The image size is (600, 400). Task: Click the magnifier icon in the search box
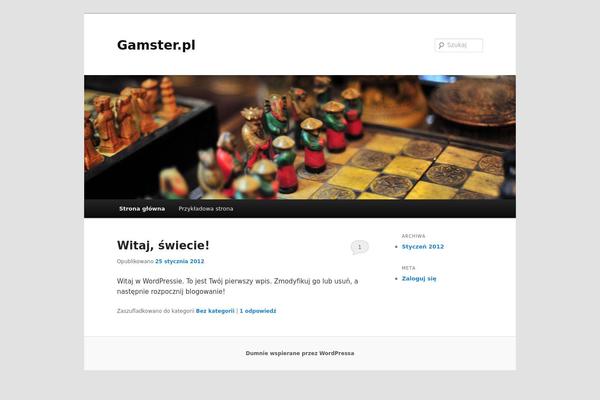[441, 45]
